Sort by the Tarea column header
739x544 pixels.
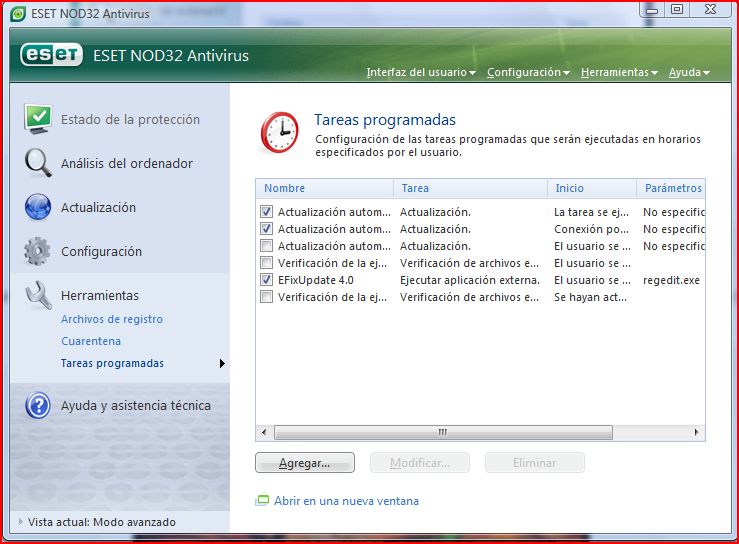[x=470, y=188]
